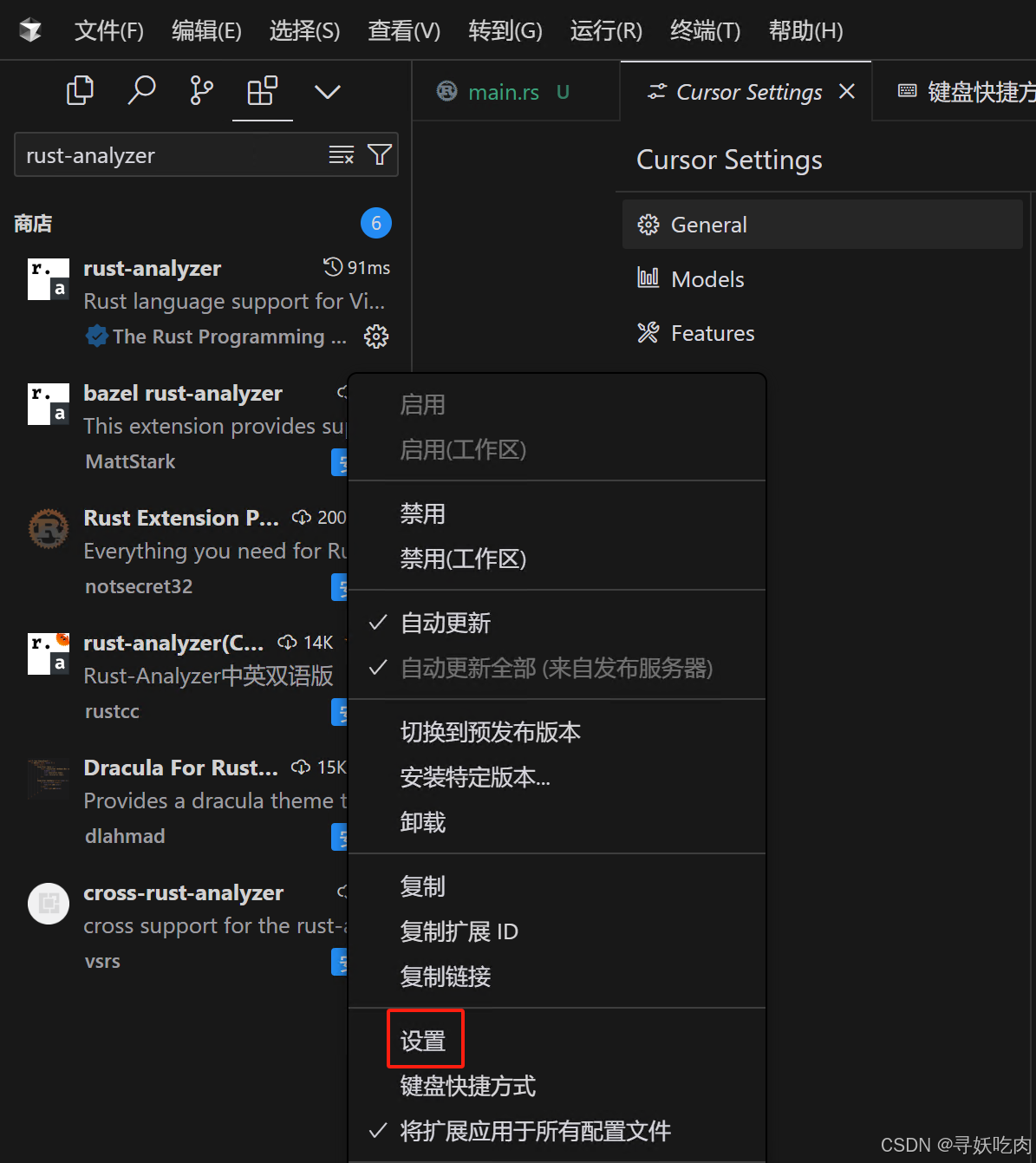This screenshot has height=1163, width=1036.
Task: Click the Dracula For Rust thumbnail
Action: pos(49,779)
